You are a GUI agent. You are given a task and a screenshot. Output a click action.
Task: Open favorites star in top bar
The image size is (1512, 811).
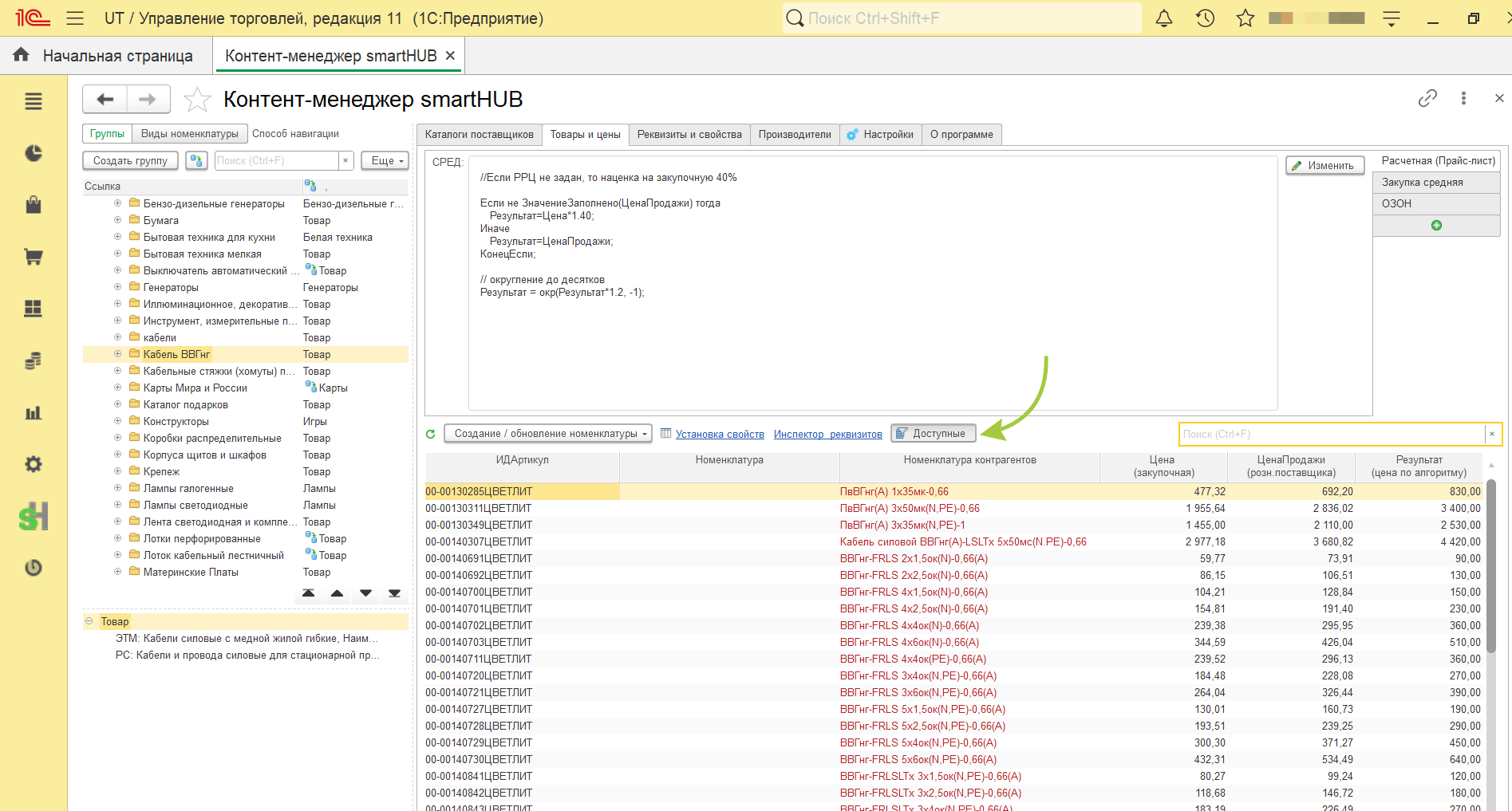tap(1246, 18)
